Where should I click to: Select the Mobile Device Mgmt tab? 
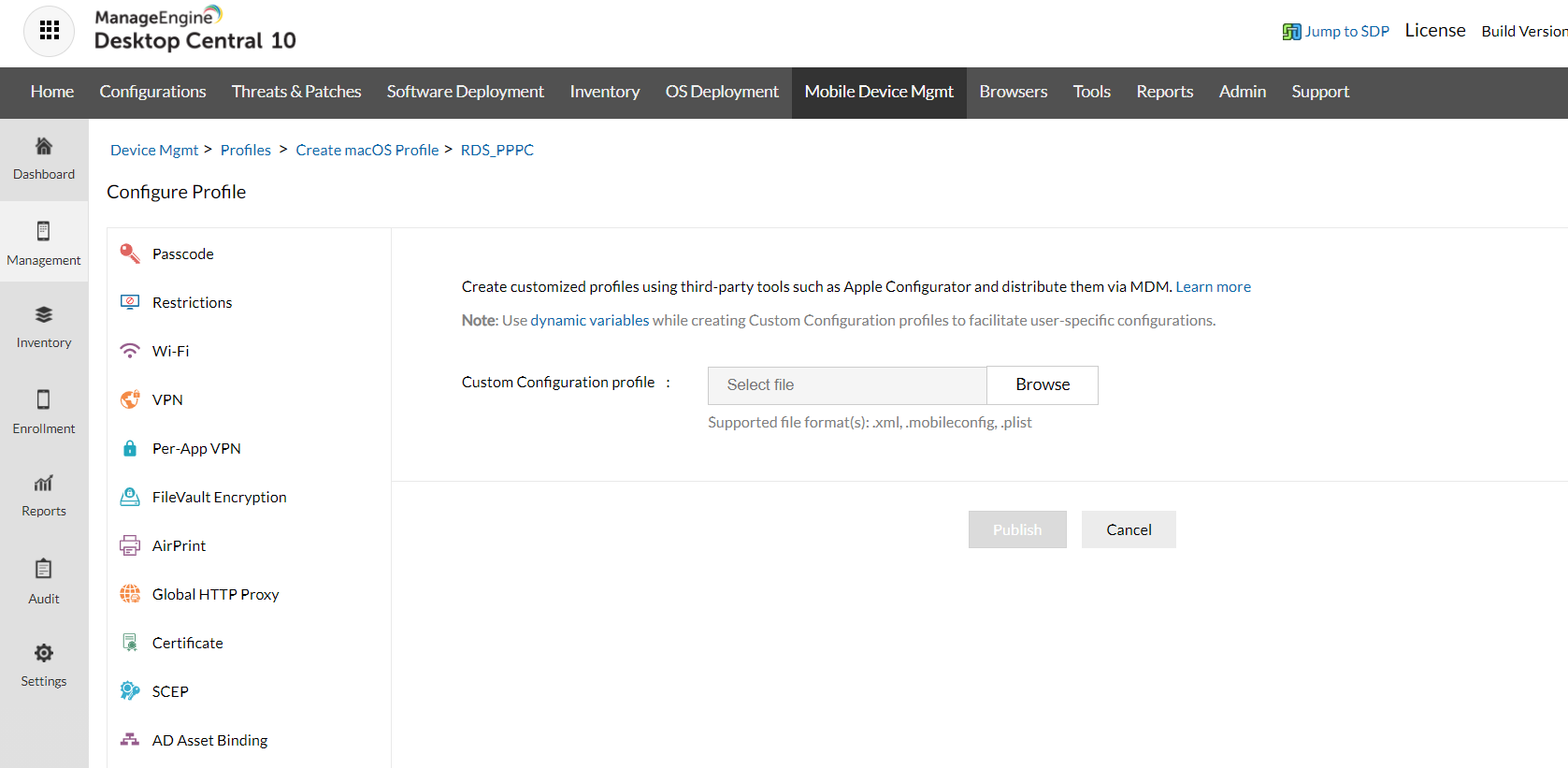coord(879,92)
